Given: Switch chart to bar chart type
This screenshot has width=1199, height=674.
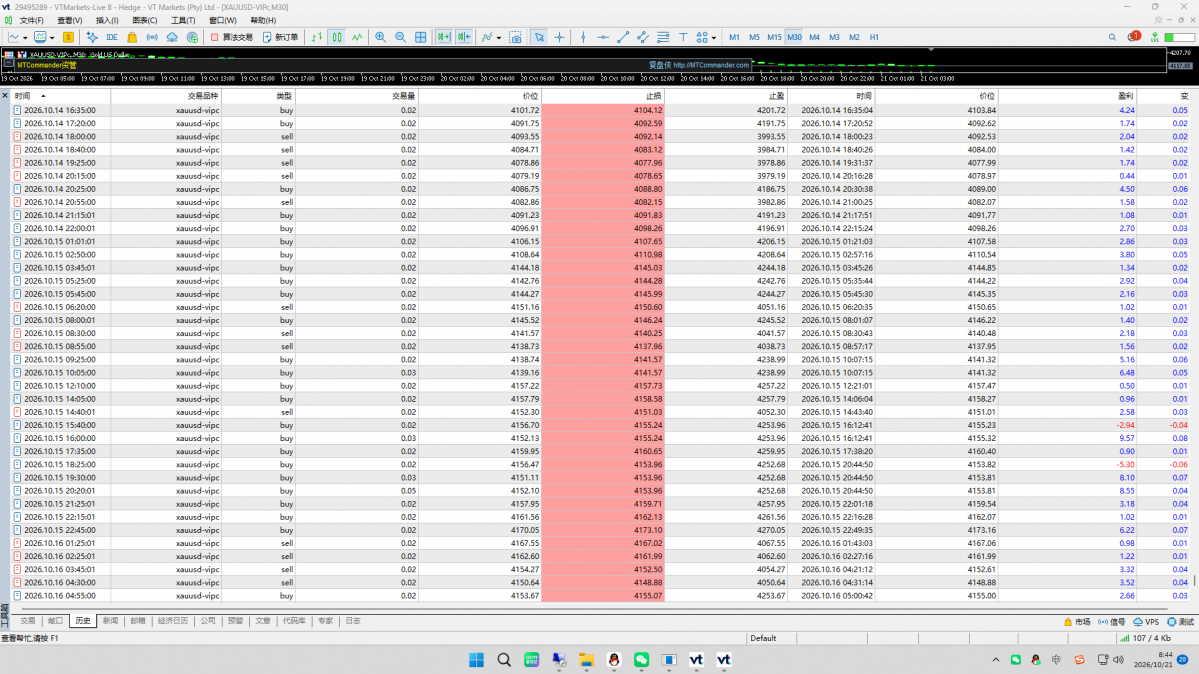Looking at the screenshot, I should pyautogui.click(x=317, y=37).
